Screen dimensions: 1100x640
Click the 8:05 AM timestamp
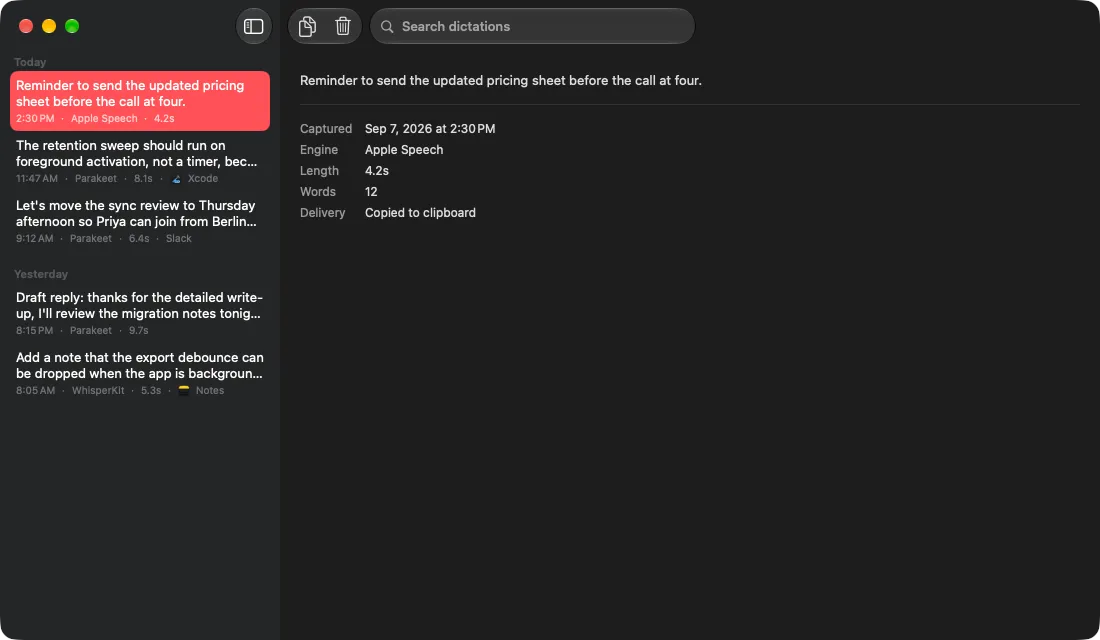35,391
